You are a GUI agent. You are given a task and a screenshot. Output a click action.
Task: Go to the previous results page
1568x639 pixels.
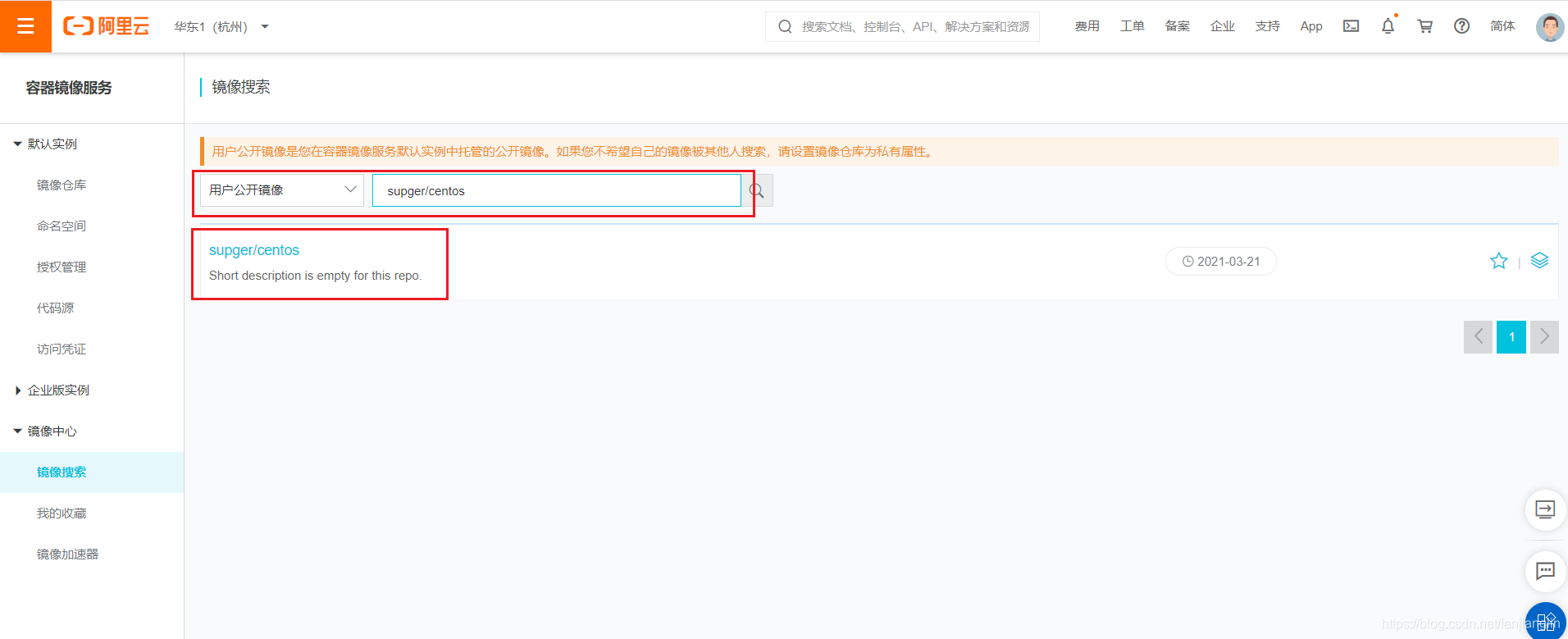coord(1478,337)
